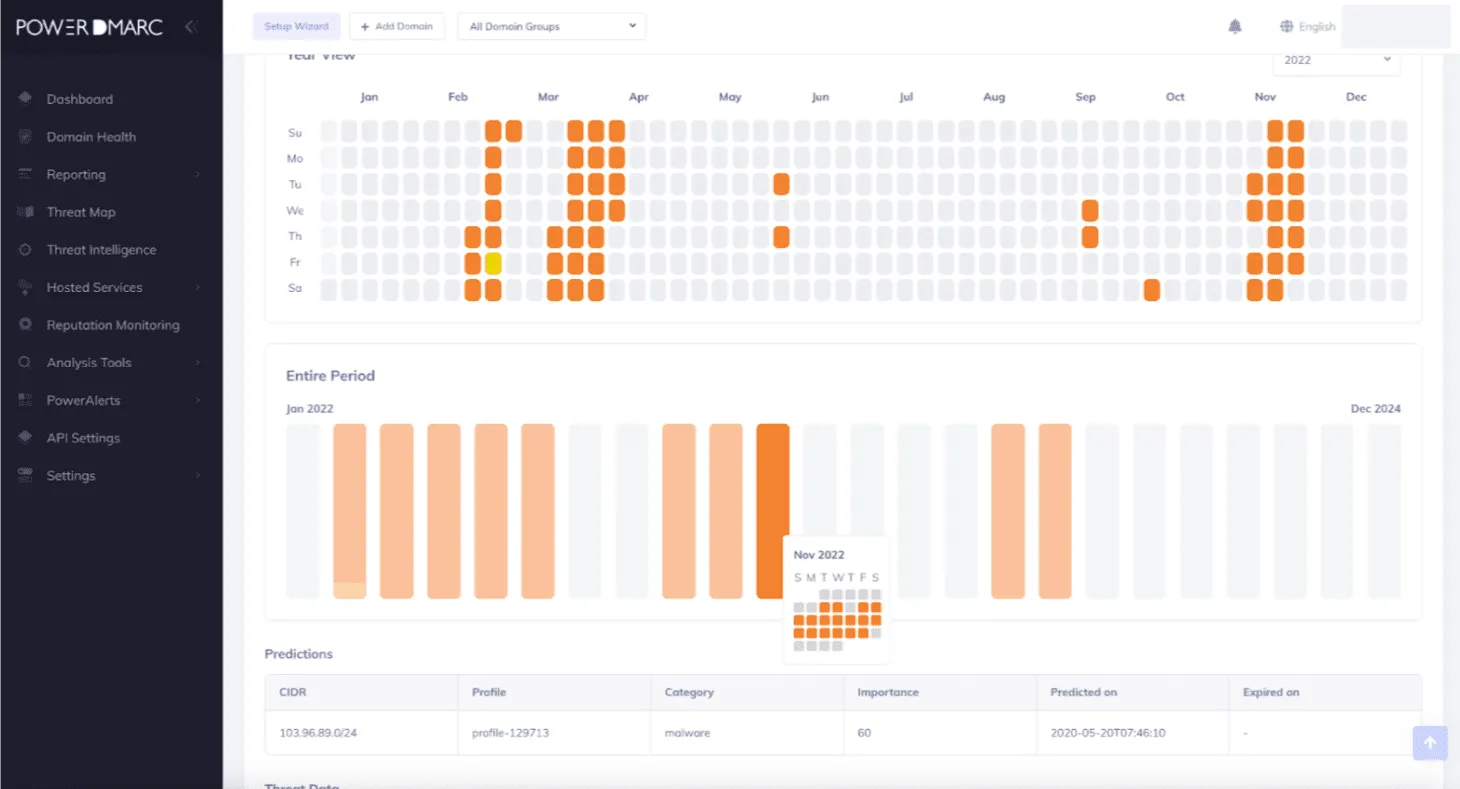Click the Reputation Monitoring icon

[x=26, y=325]
